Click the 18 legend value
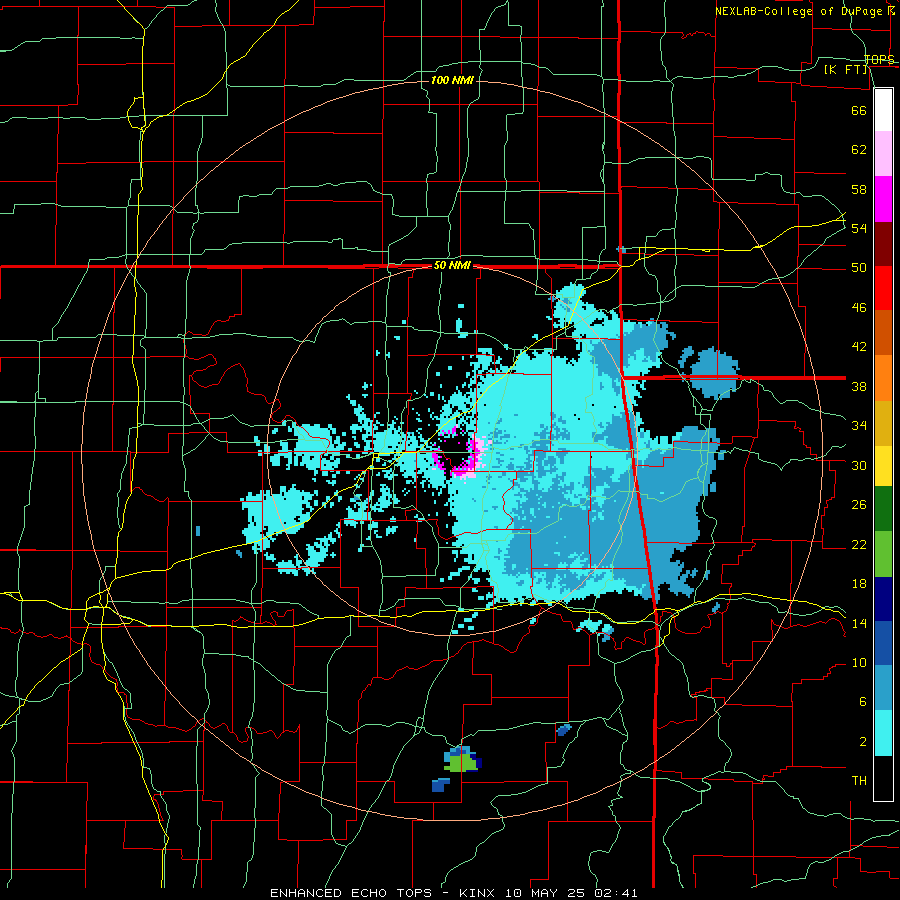The height and width of the screenshot is (900, 900). click(x=859, y=584)
